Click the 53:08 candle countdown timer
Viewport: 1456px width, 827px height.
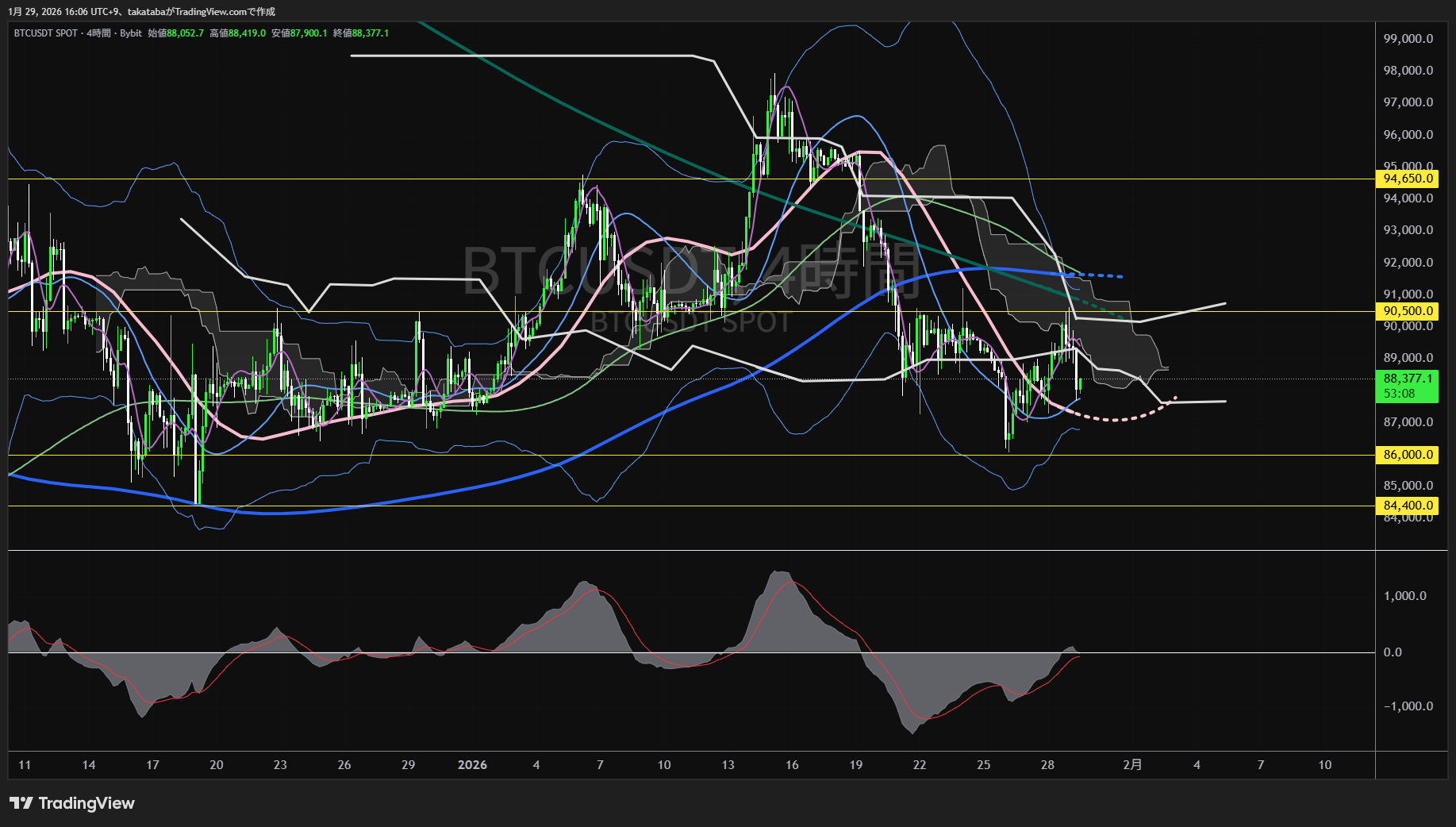pyautogui.click(x=1399, y=394)
